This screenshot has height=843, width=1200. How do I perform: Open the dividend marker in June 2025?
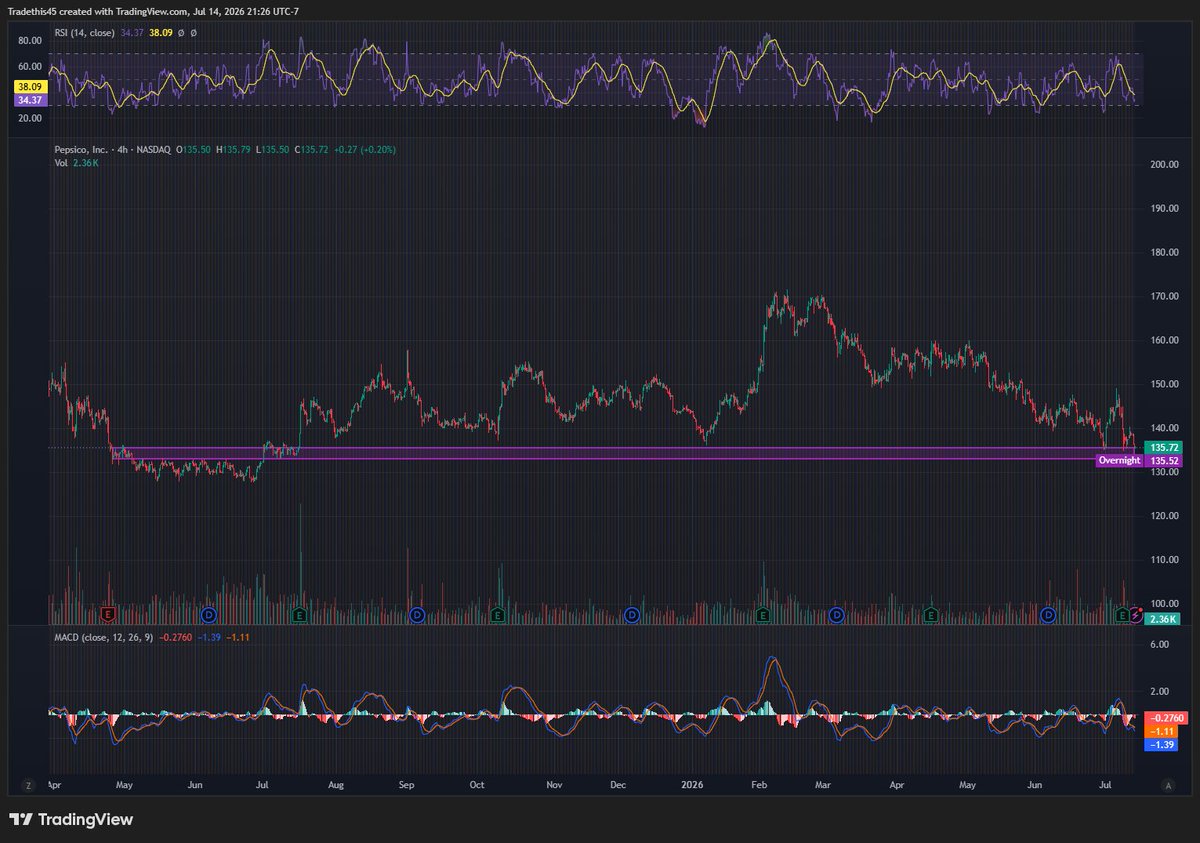[x=209, y=613]
